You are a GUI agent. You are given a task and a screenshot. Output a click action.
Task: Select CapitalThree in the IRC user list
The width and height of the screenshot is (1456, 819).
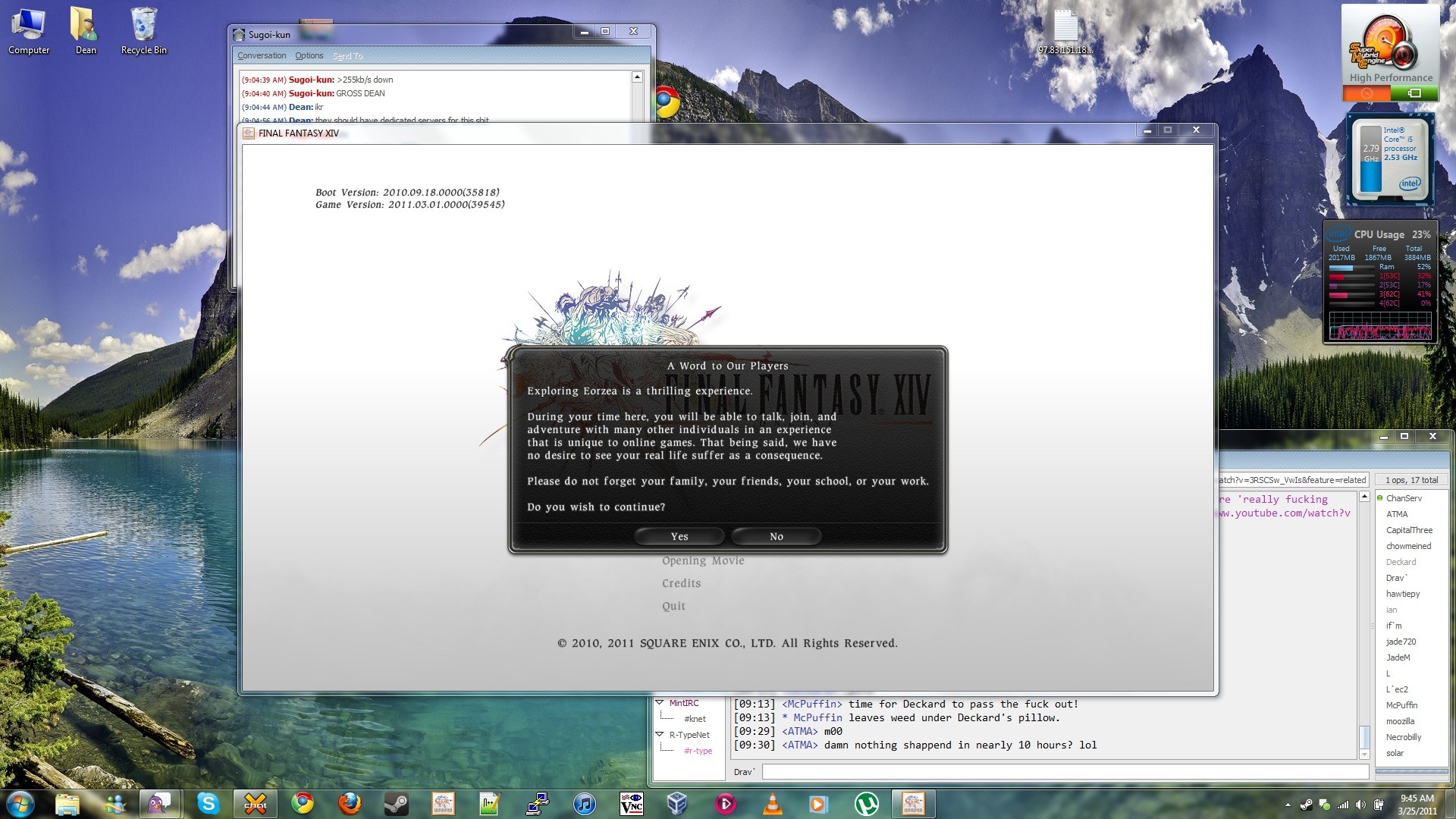1409,530
